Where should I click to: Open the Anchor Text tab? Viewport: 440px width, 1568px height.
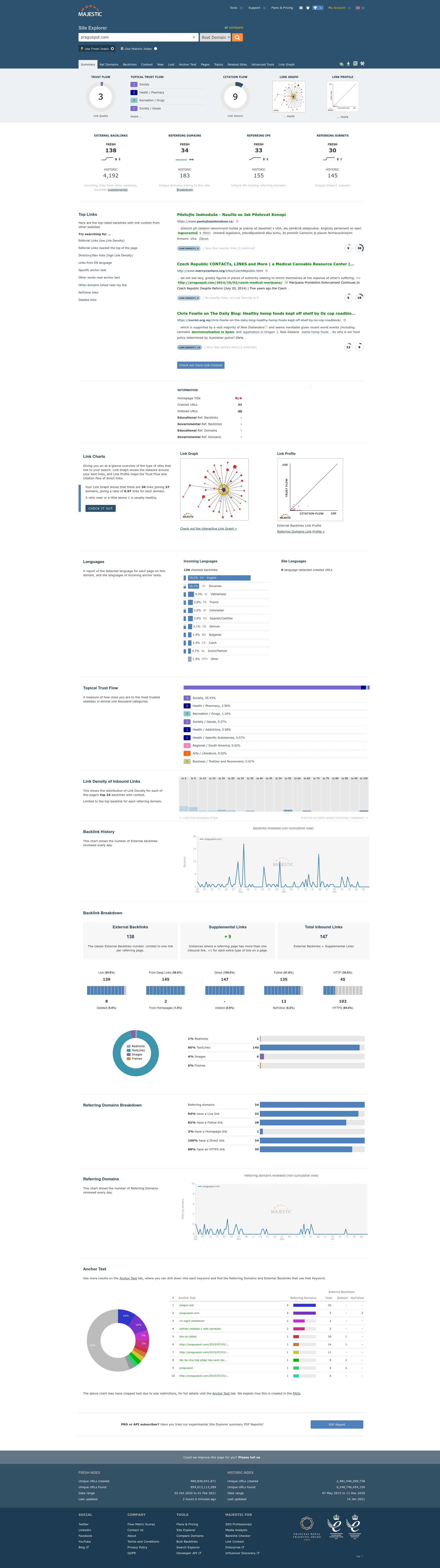coord(188,65)
